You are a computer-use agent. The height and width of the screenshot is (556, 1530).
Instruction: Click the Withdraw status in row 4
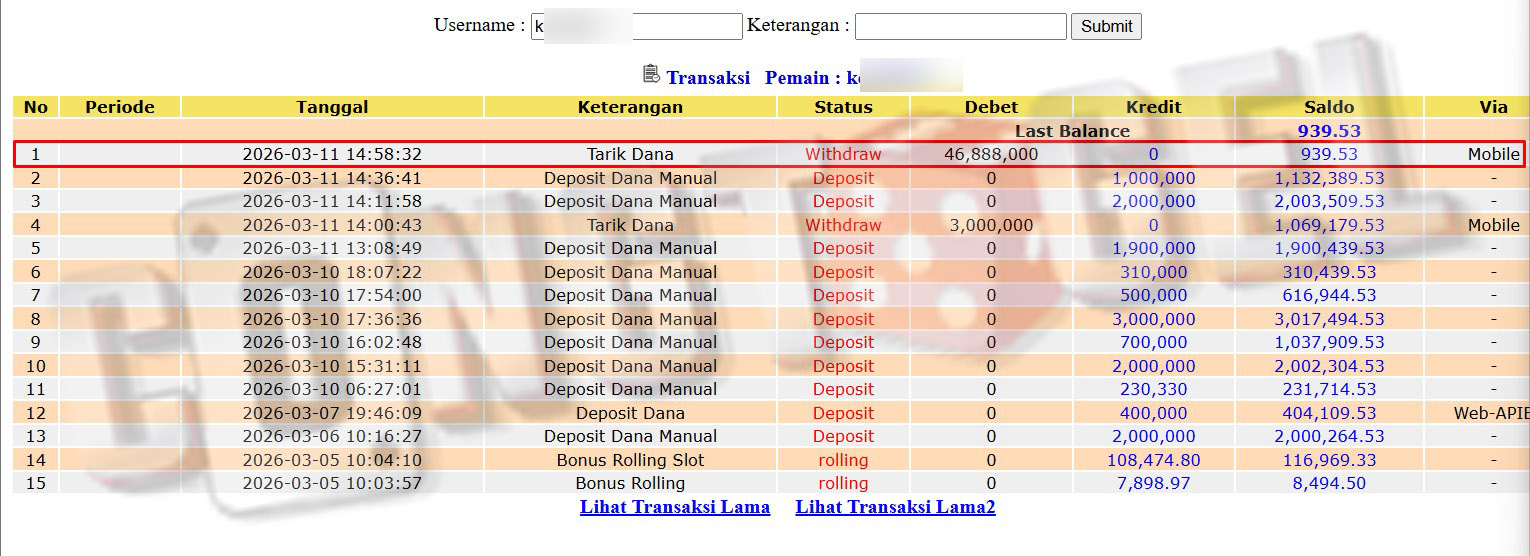click(x=843, y=225)
